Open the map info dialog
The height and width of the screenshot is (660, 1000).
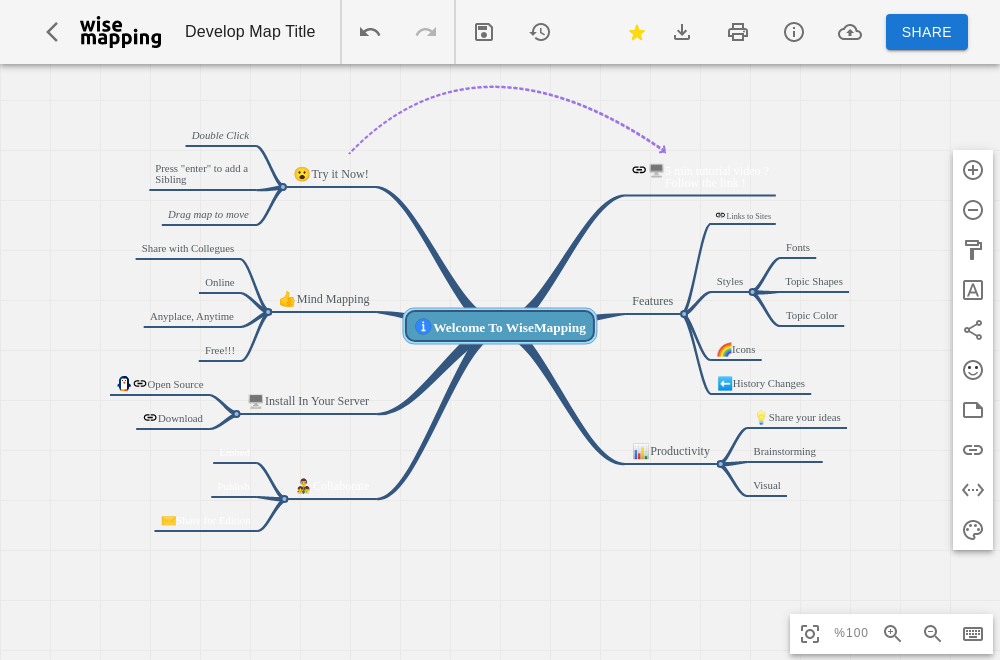click(x=793, y=32)
